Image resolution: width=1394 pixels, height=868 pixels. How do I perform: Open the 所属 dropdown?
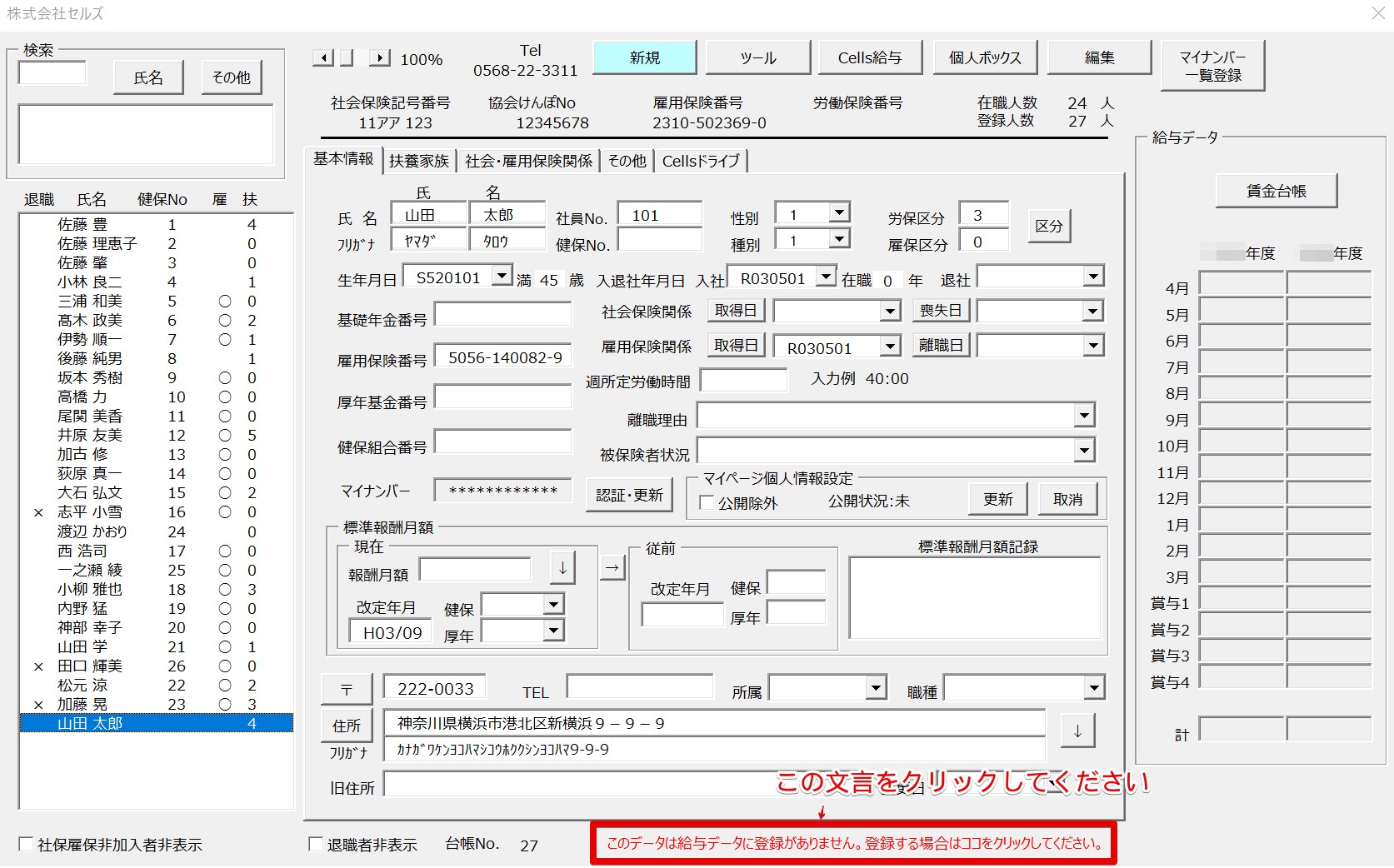coord(875,688)
